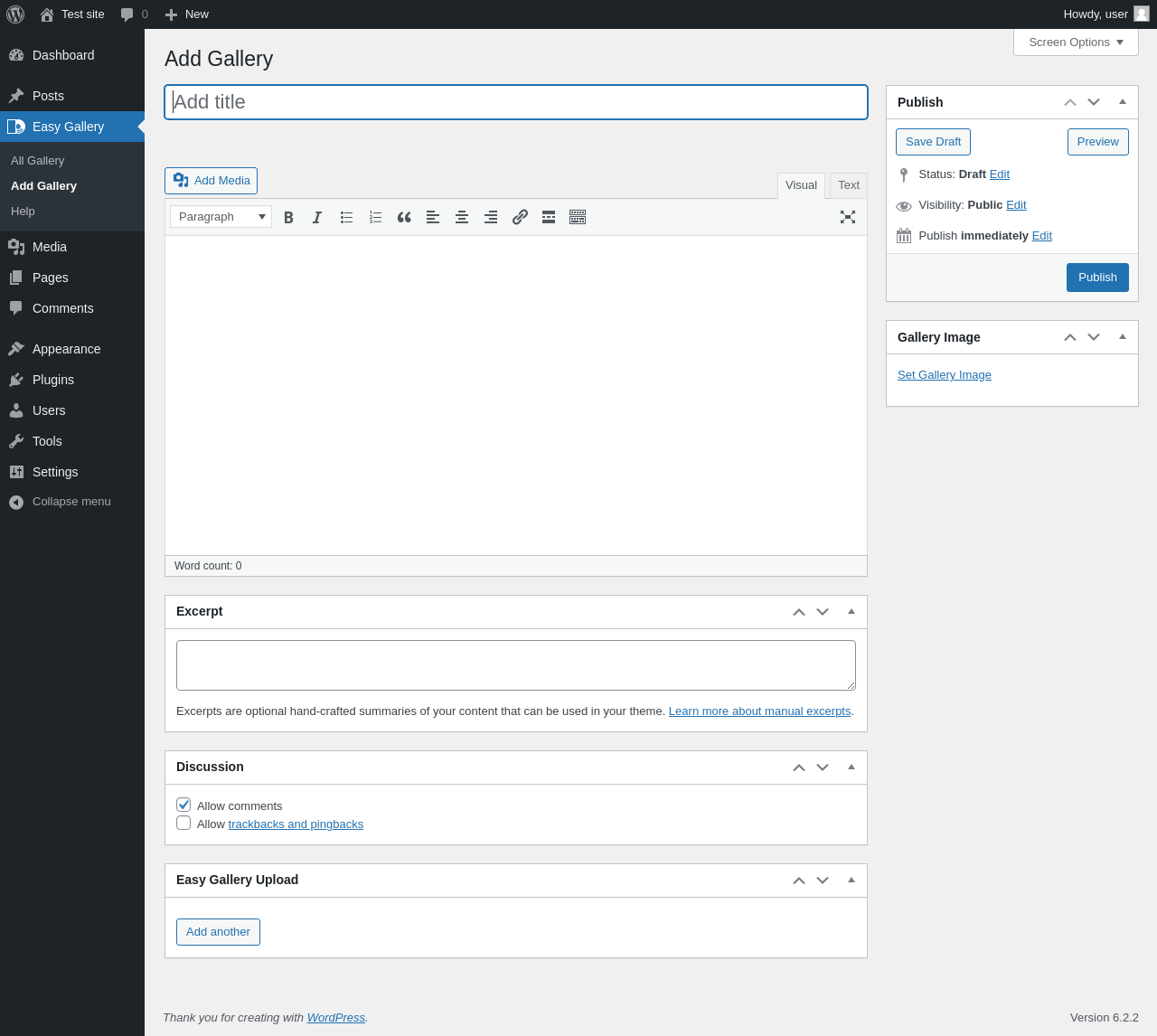Screen dimensions: 1157x1036
Task: Click inside the visual editor content area
Action: pyautogui.click(x=516, y=395)
